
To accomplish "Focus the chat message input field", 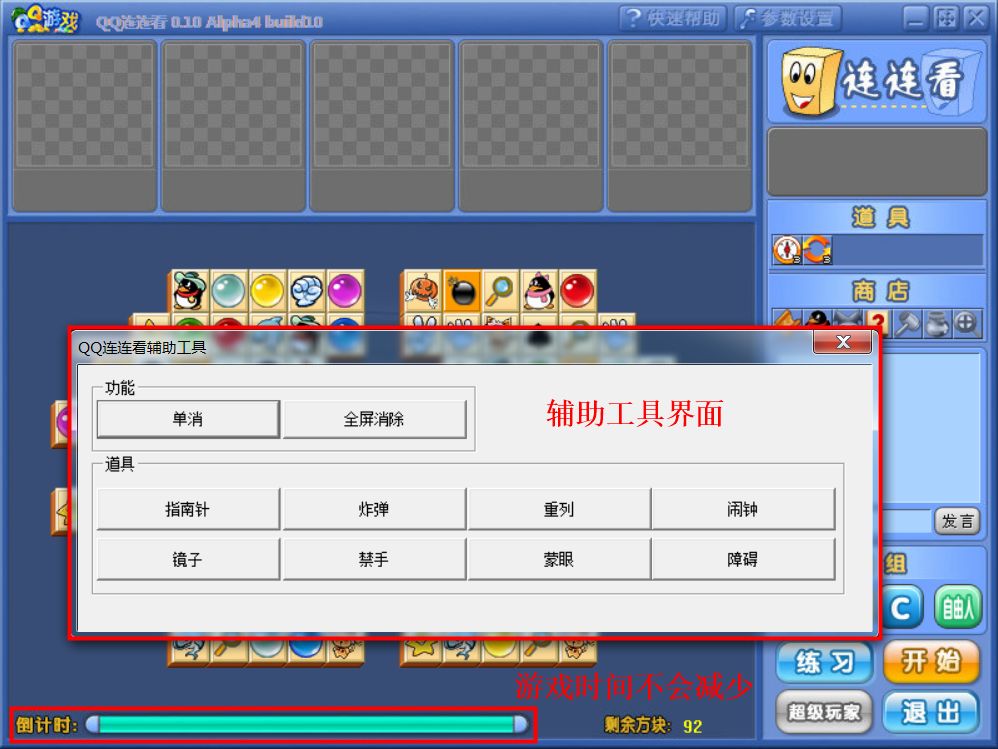I will (906, 521).
